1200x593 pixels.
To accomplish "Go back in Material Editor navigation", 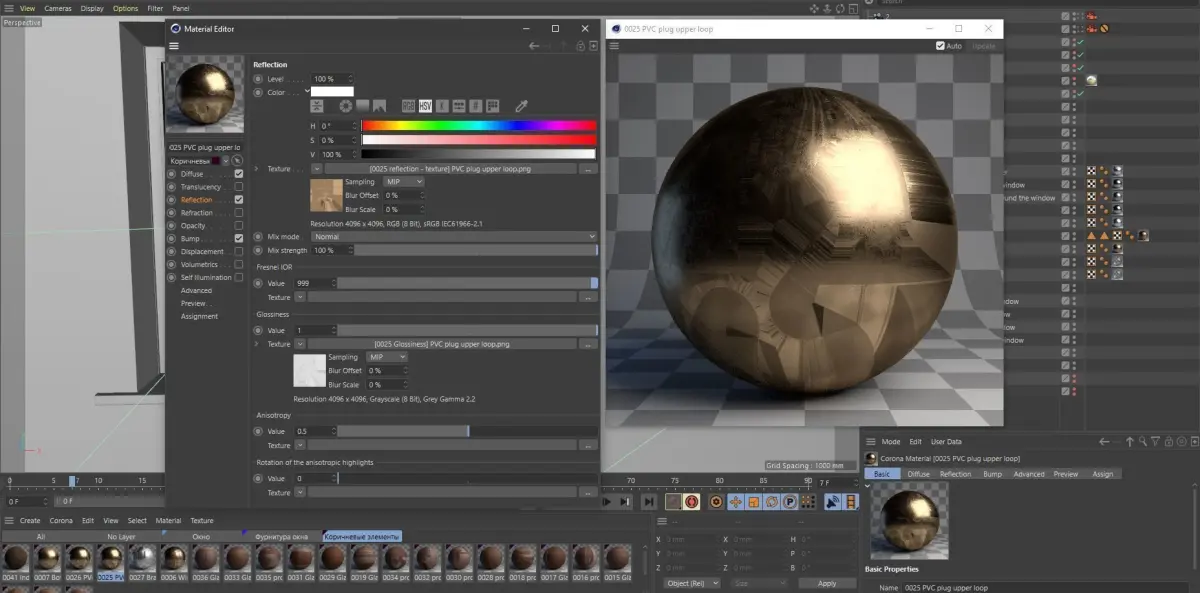I will 534,46.
